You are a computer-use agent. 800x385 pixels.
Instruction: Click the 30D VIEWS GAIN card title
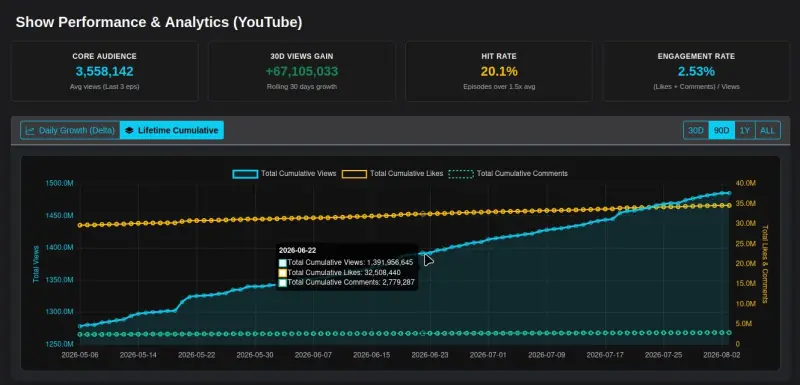point(302,56)
